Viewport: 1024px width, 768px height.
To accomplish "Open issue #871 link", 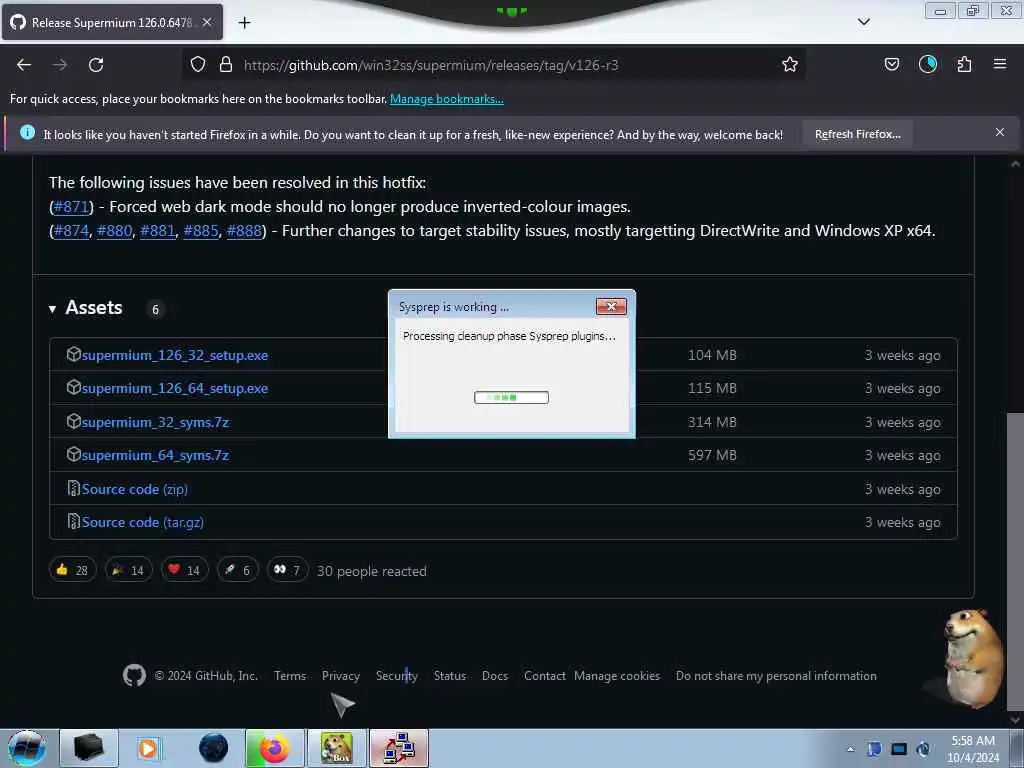I will [x=71, y=207].
